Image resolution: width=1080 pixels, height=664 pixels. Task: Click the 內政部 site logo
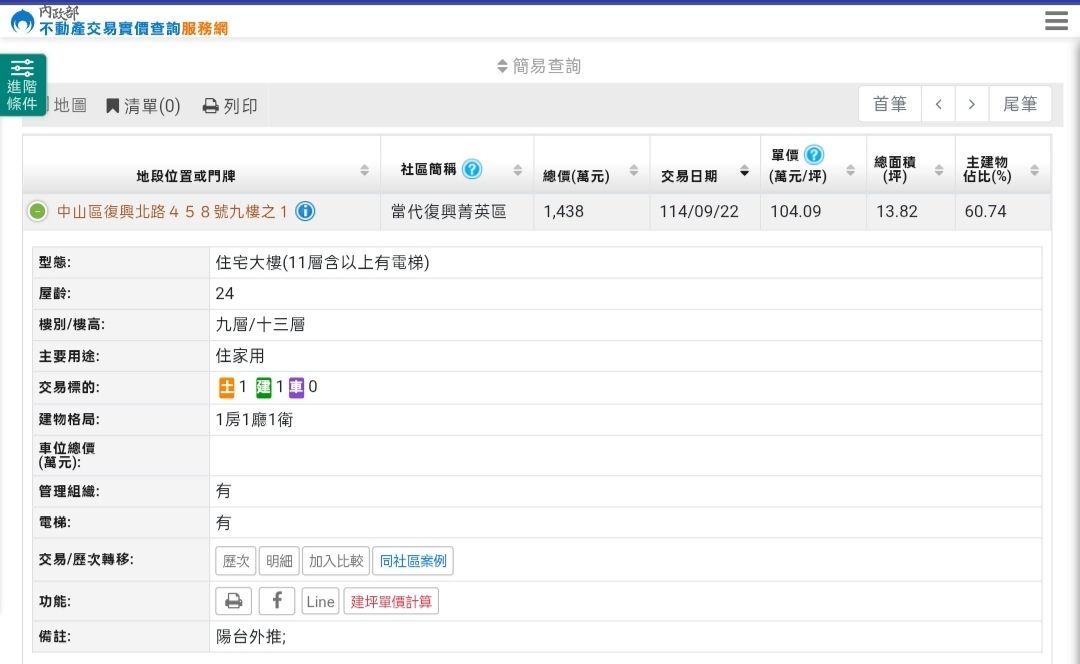[23, 21]
